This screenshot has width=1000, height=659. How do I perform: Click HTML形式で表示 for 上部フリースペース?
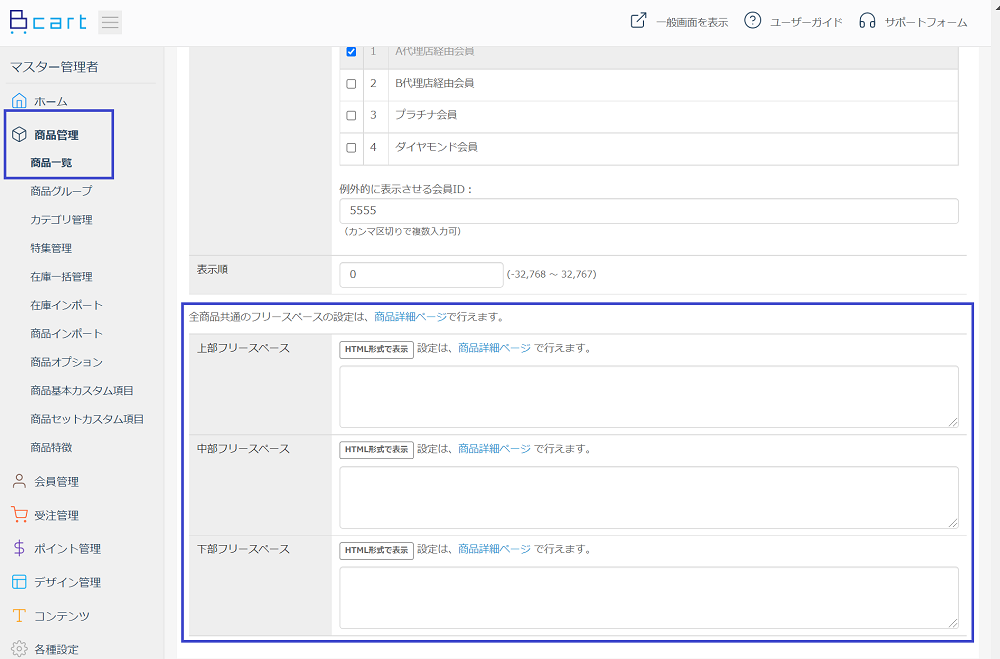376,350
